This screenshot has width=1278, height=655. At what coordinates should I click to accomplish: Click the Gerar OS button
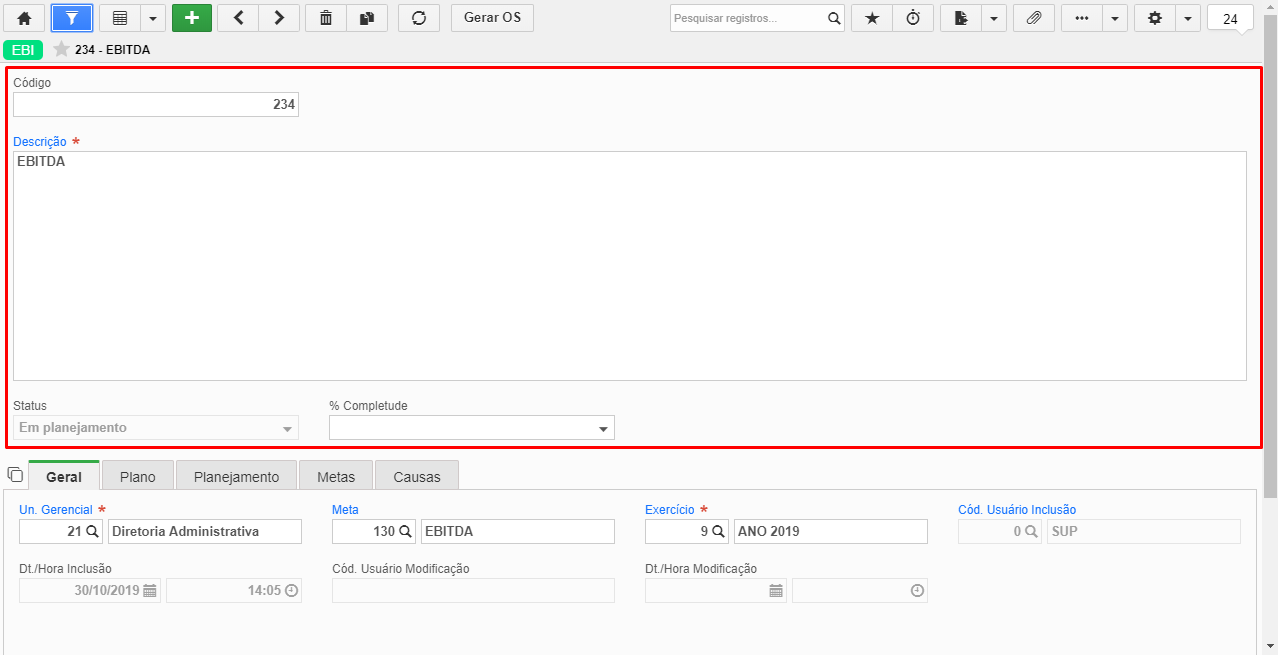[492, 18]
